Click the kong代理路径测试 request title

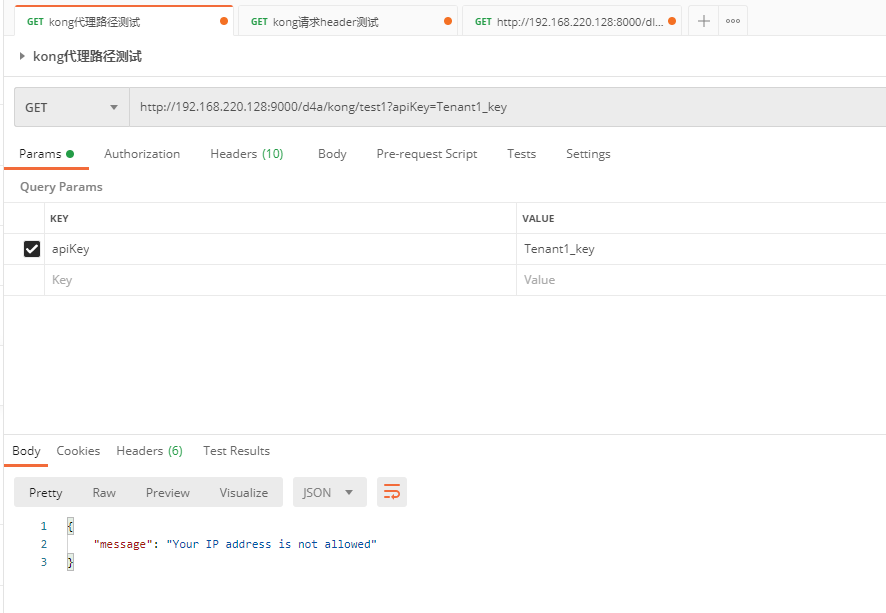click(87, 56)
